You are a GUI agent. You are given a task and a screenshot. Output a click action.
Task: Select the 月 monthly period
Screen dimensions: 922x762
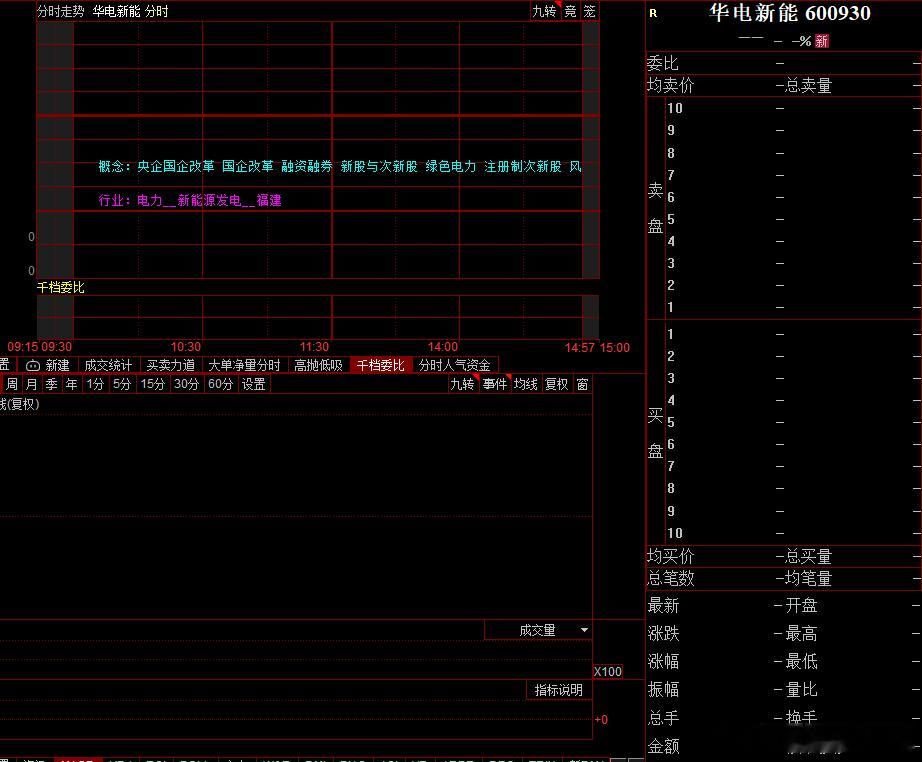[32, 384]
